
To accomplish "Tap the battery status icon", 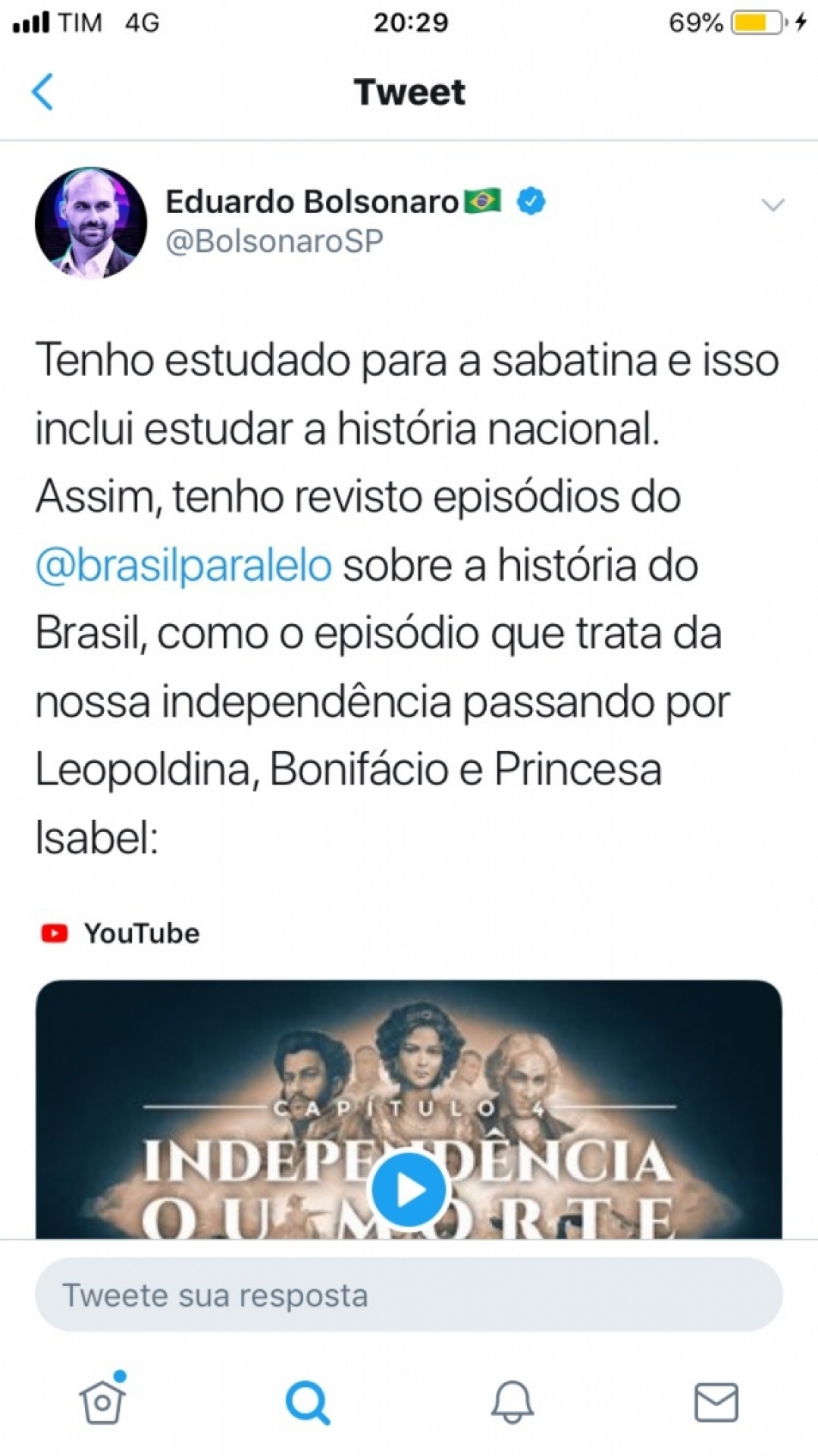I will click(x=759, y=23).
